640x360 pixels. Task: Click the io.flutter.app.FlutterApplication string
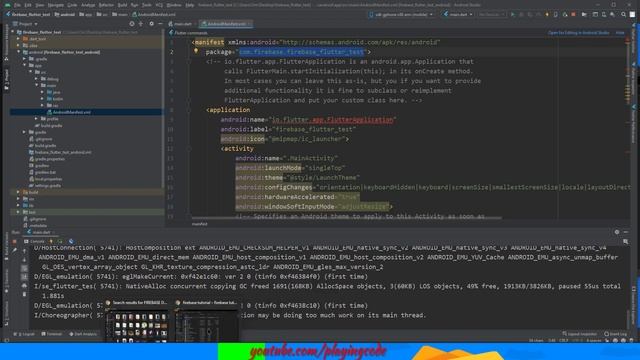332,120
